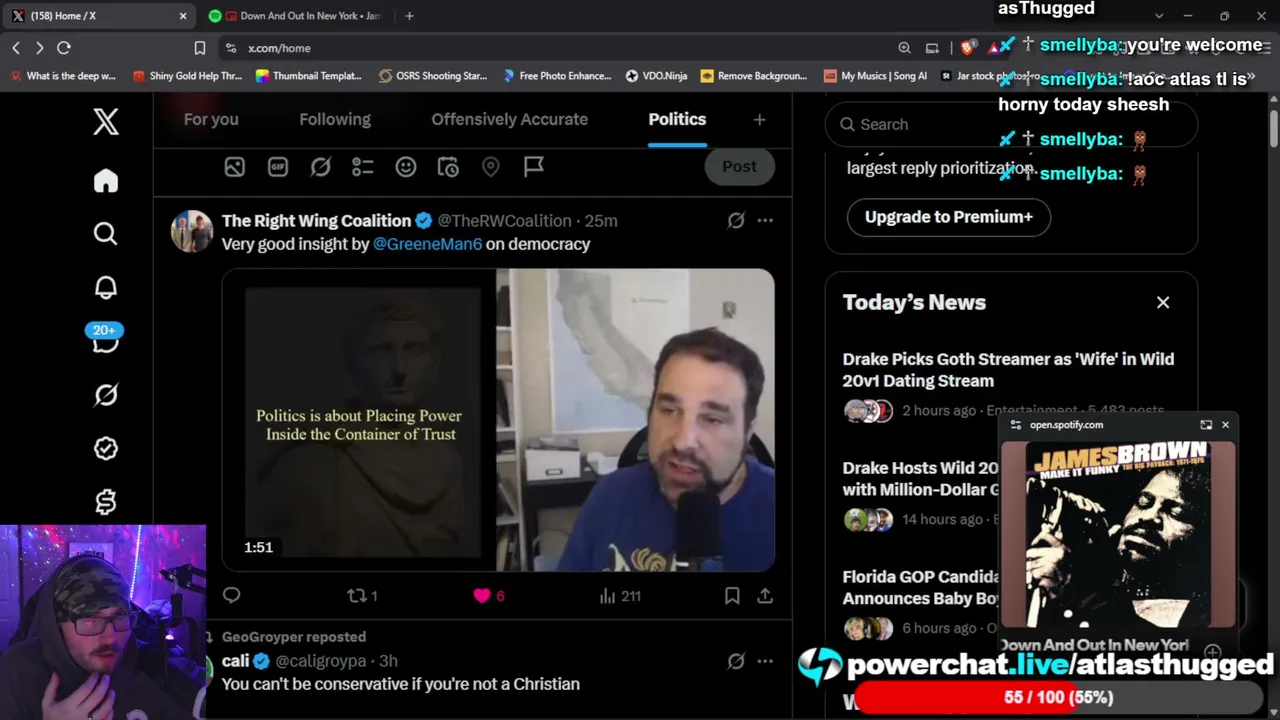
Task: Click the Post button
Action: tap(740, 167)
